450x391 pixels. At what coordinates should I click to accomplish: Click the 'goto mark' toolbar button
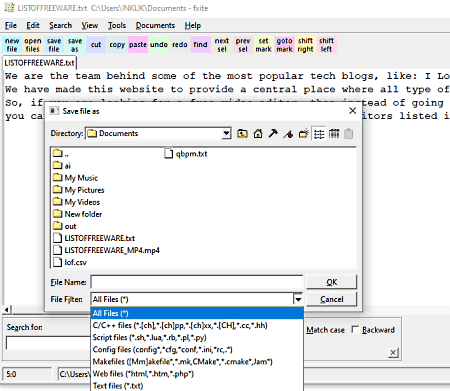pos(284,45)
